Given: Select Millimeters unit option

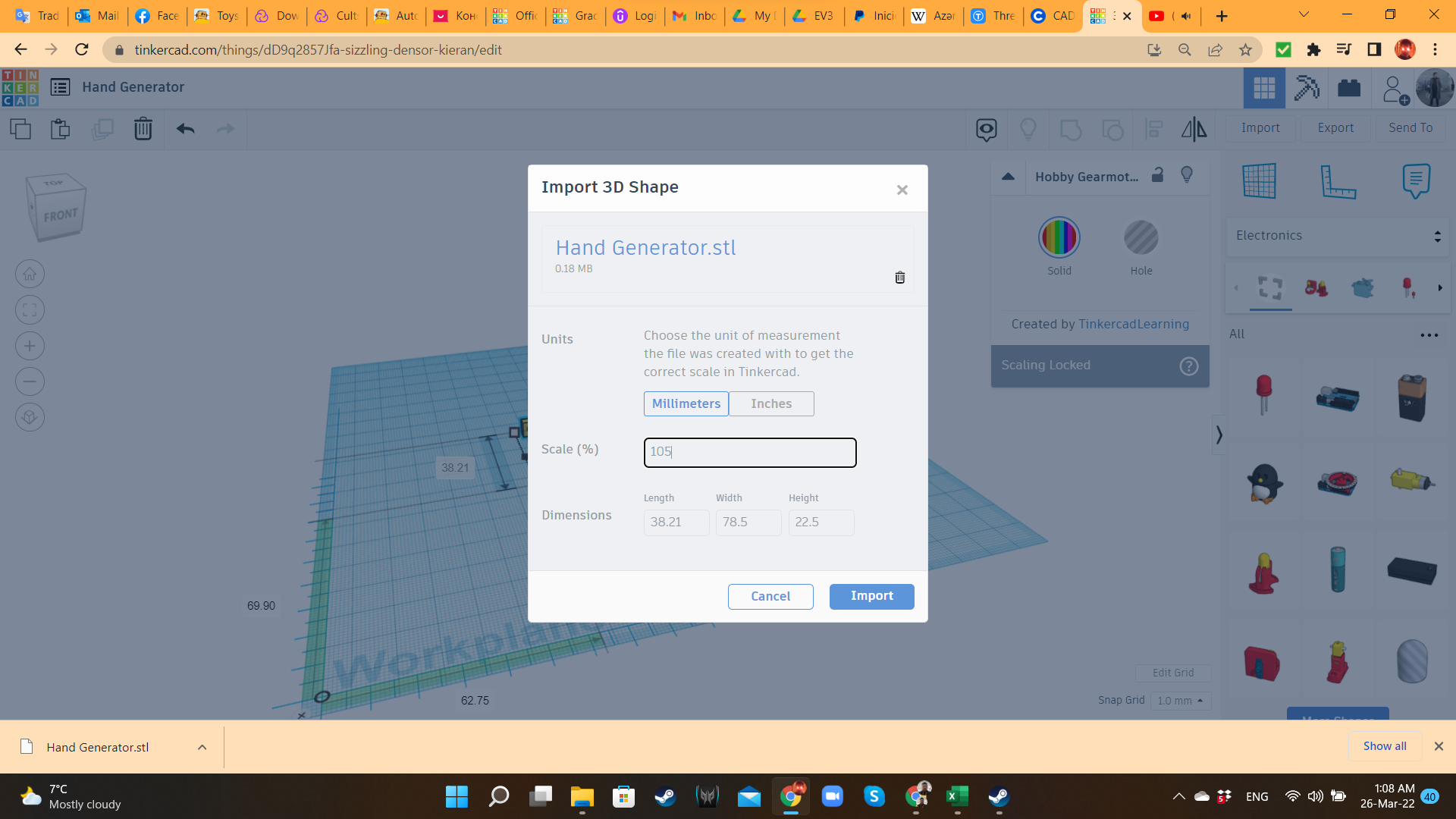Looking at the screenshot, I should (x=686, y=403).
